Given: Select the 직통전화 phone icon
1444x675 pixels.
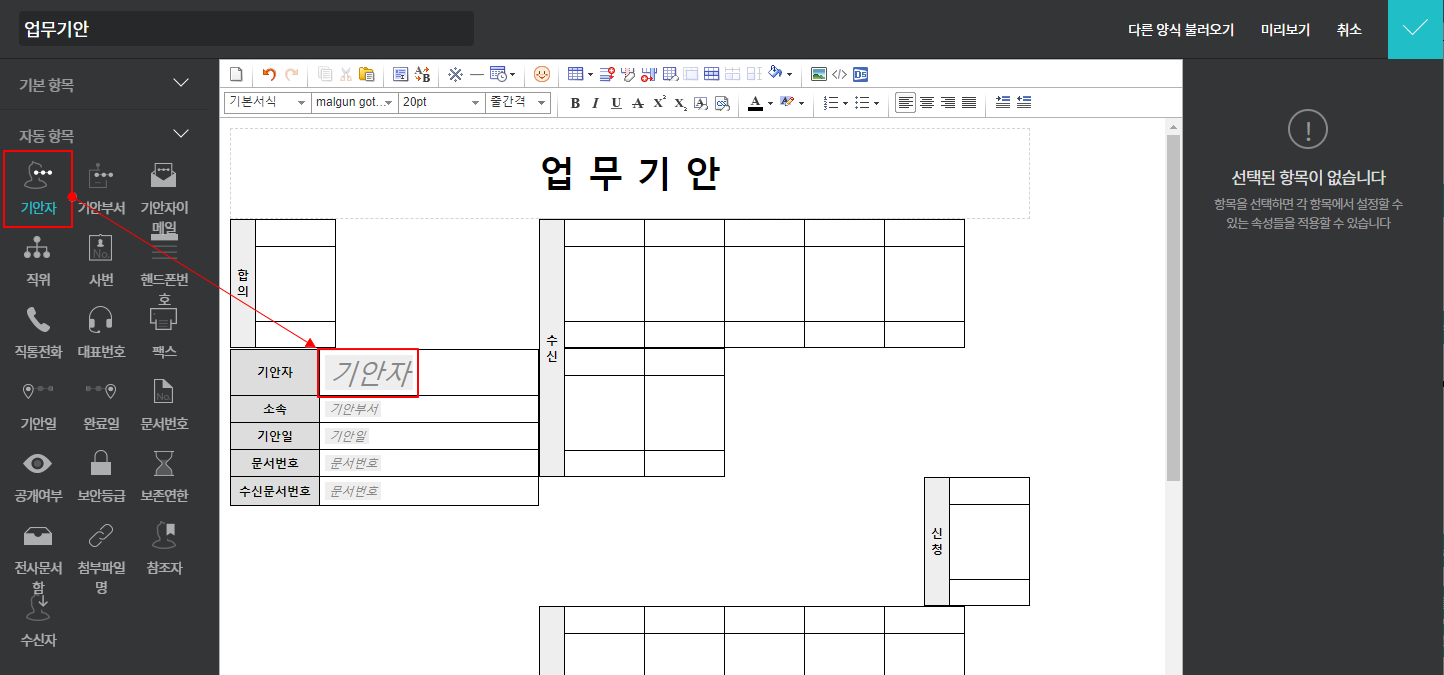Looking at the screenshot, I should click(38, 320).
